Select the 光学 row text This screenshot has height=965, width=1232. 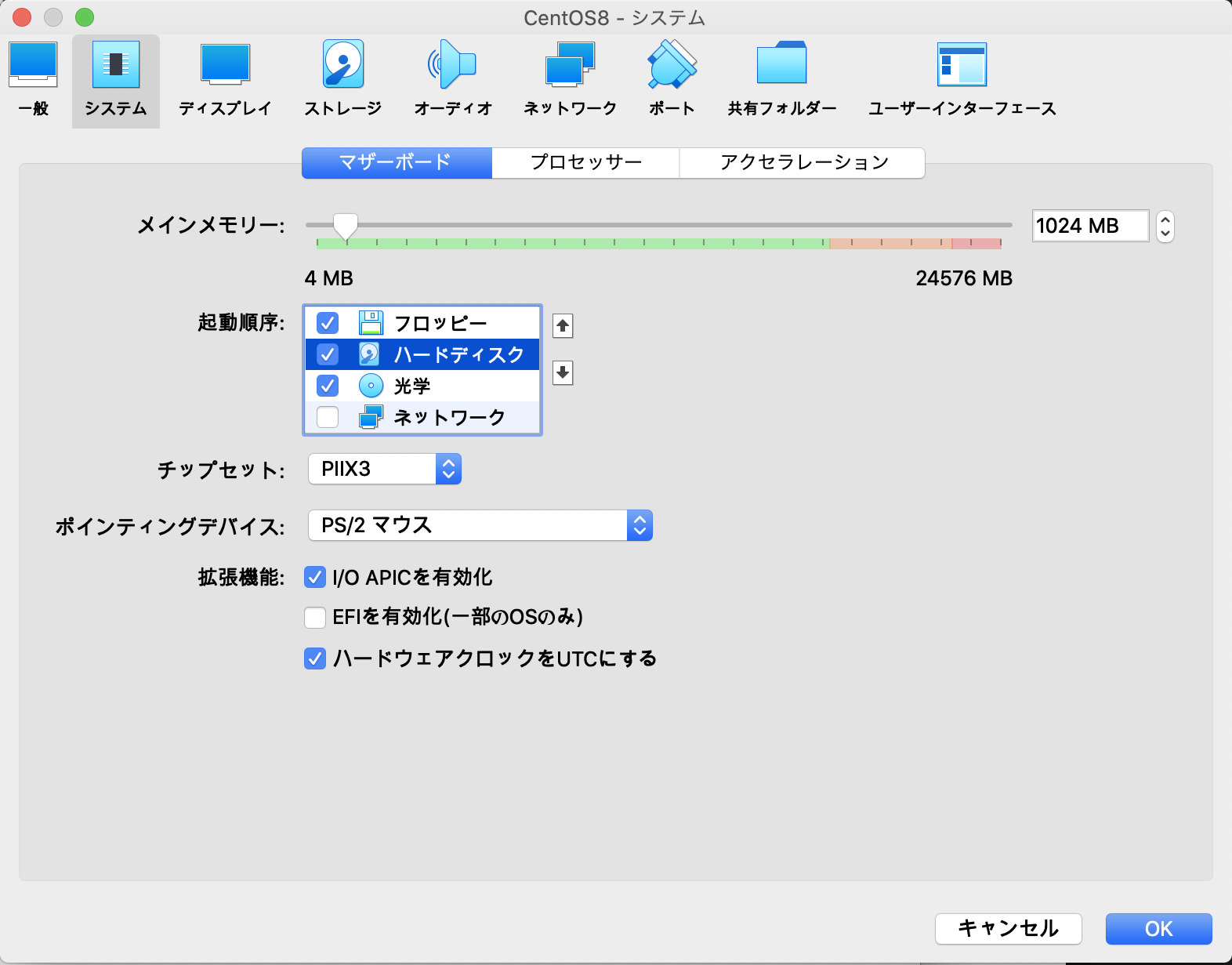click(x=412, y=386)
